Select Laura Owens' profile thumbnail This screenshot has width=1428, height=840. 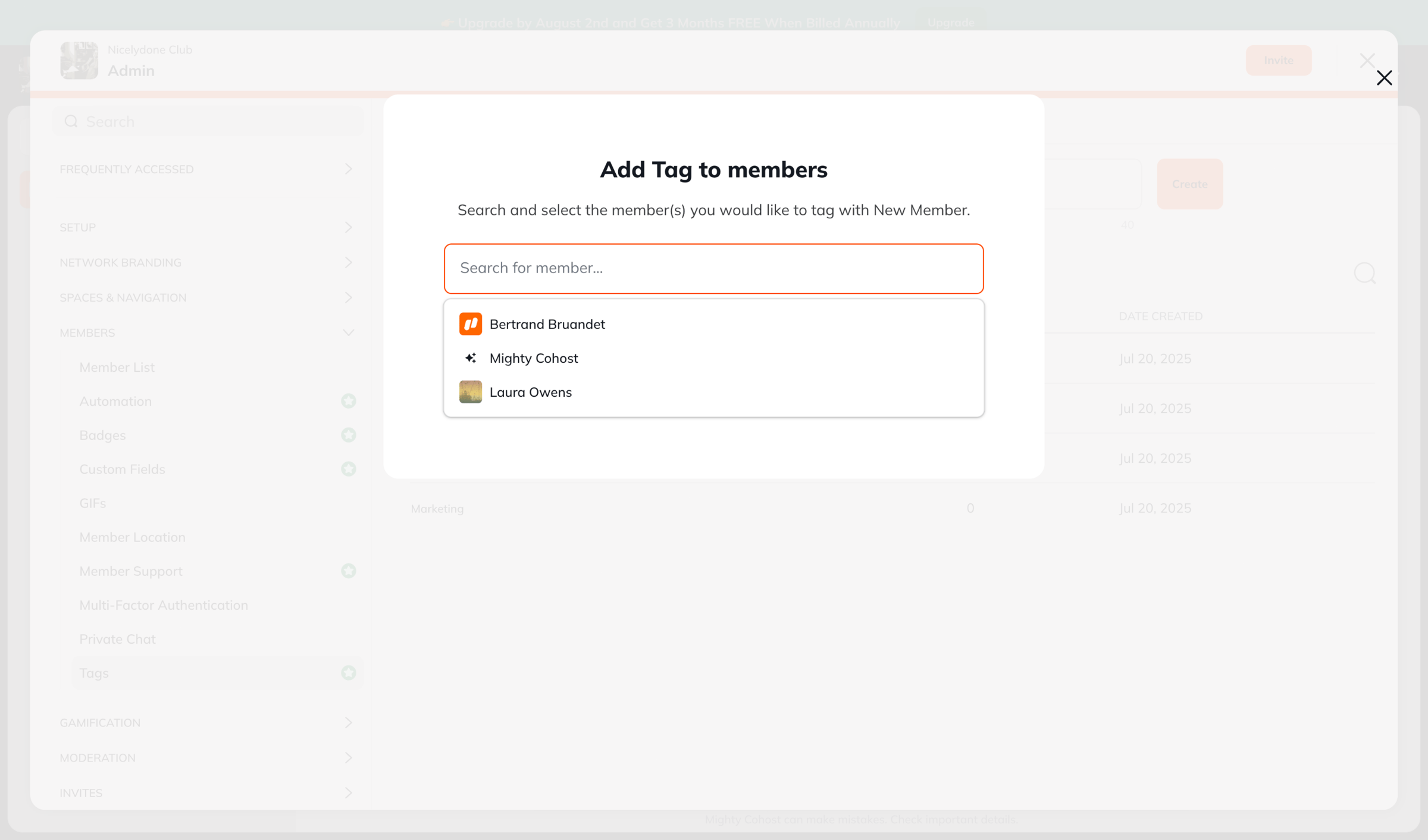470,392
